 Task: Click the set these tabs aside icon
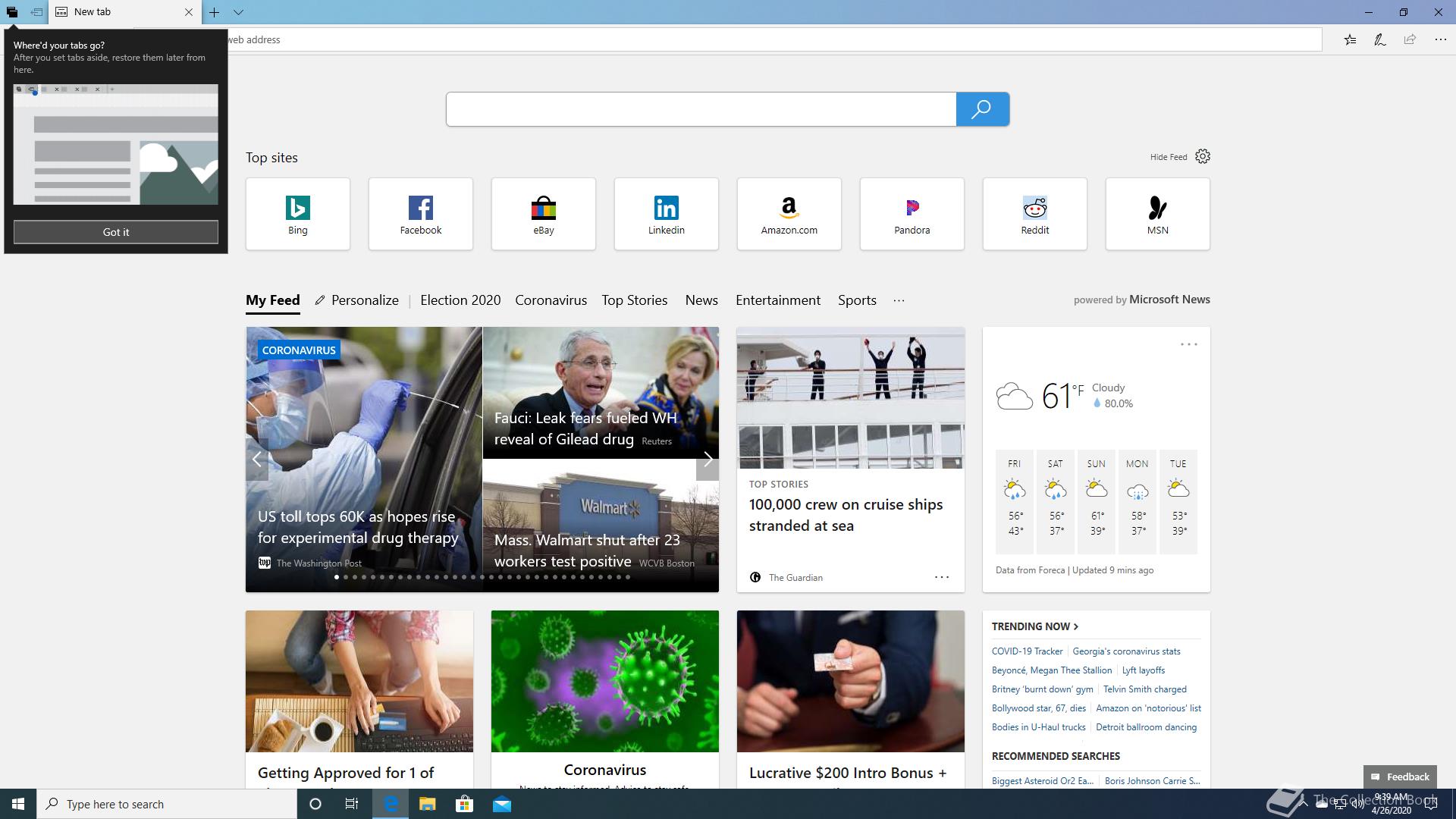36,12
